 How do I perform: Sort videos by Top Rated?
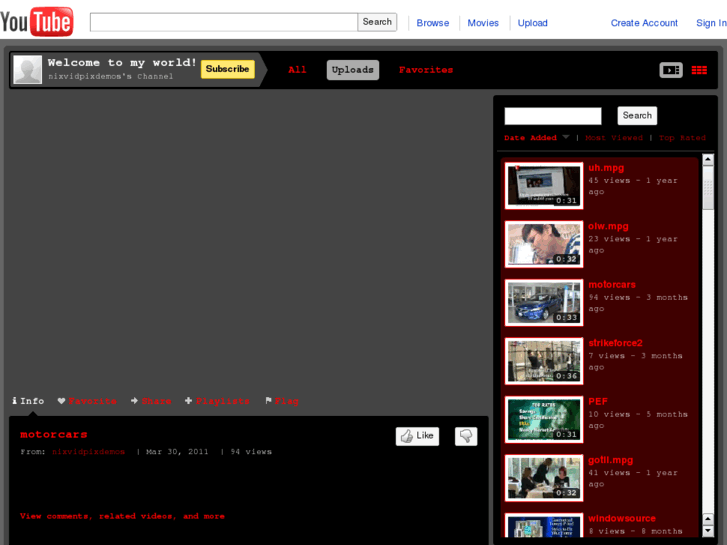click(682, 138)
